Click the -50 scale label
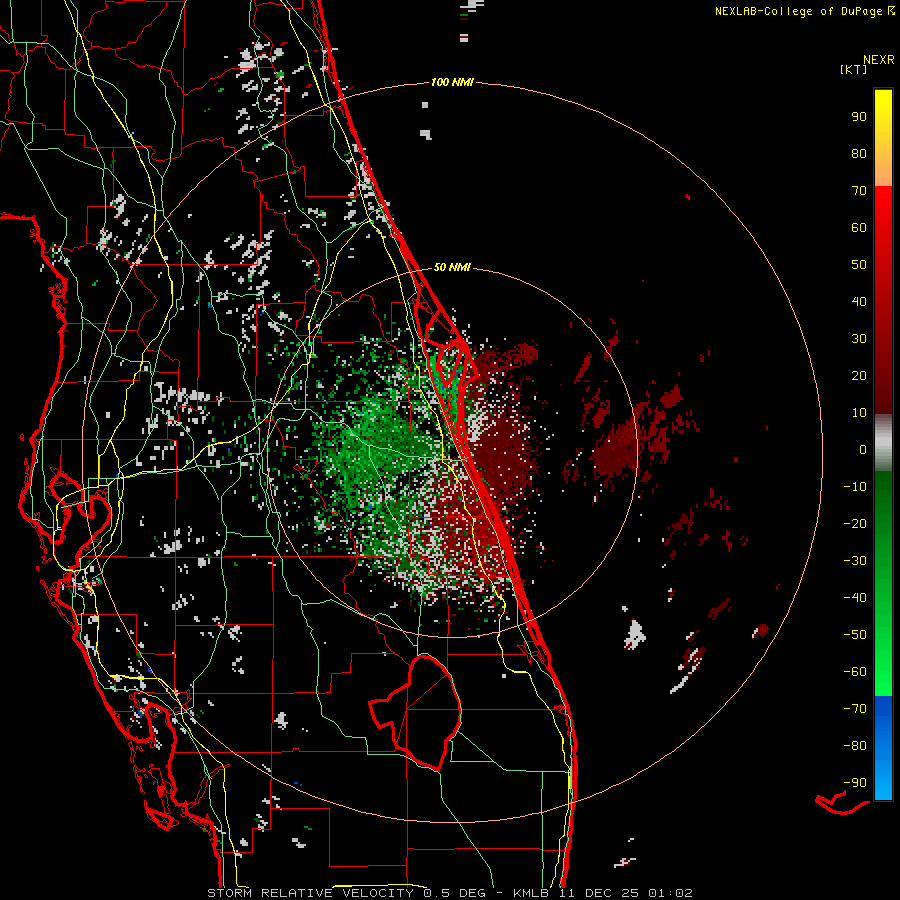Image resolution: width=900 pixels, height=900 pixels. point(855,635)
